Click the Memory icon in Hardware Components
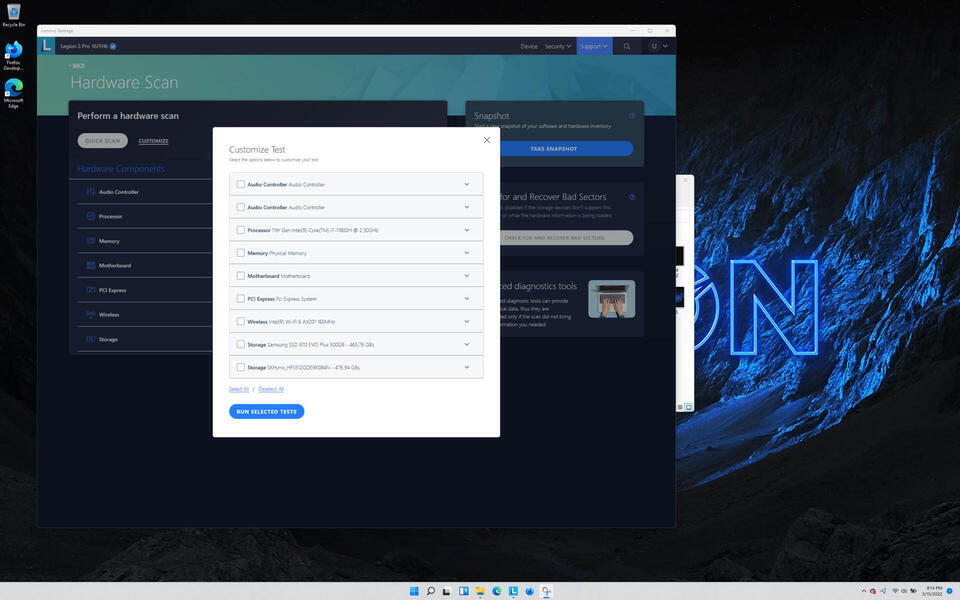The image size is (960, 600). tap(91, 241)
